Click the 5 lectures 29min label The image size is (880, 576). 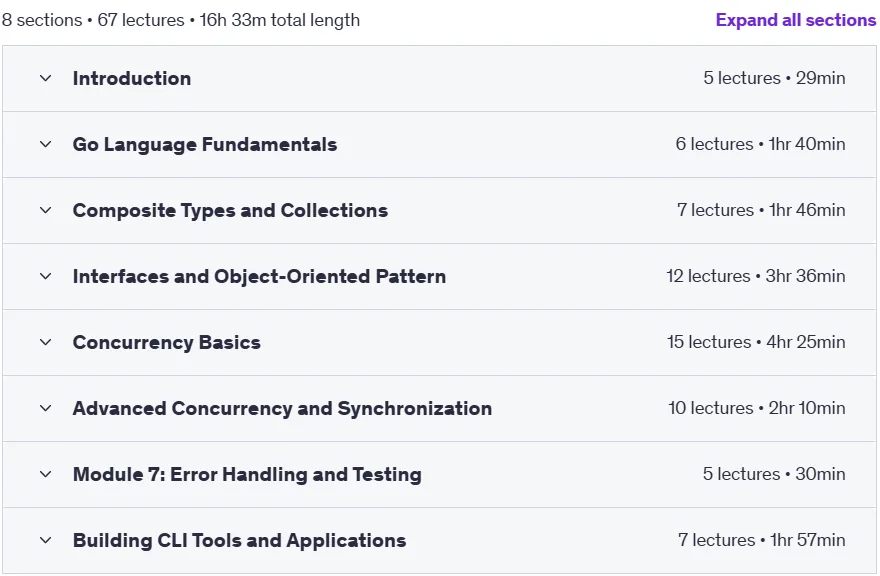774,78
